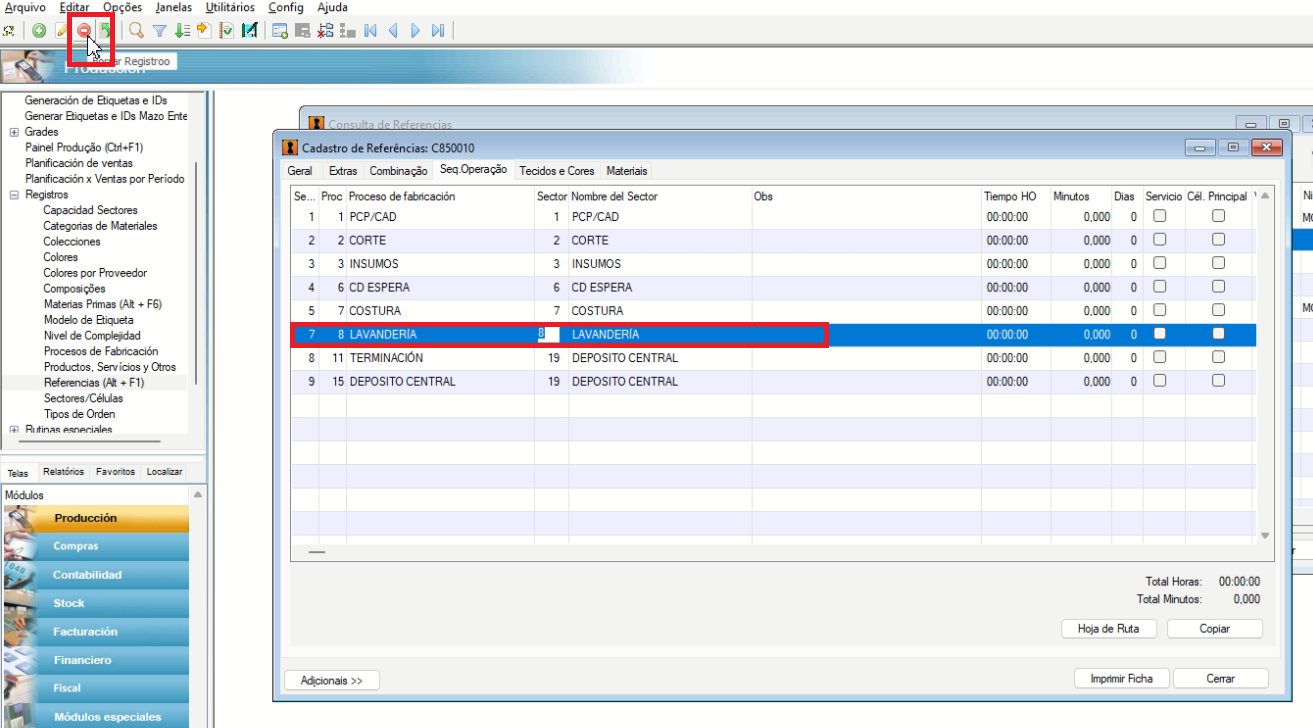The image size is (1313, 728).
Task: Click the checklist document toolbar icon
Action: (227, 31)
